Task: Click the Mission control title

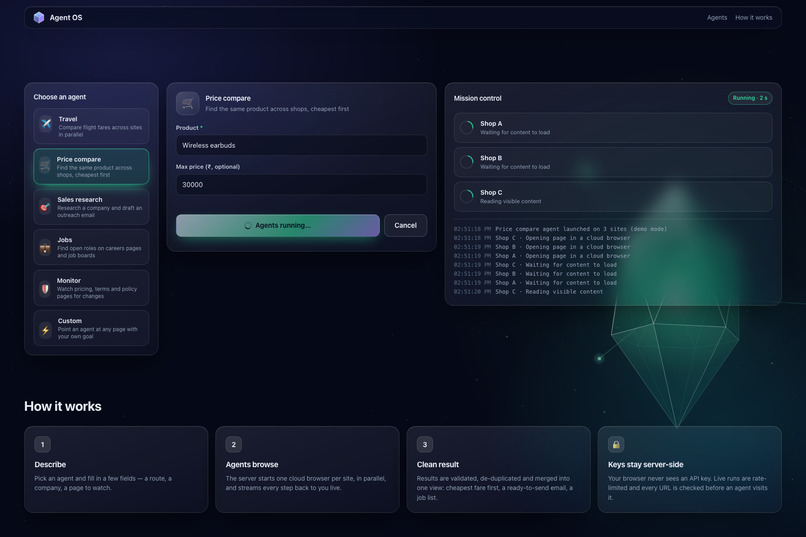Action: pyautogui.click(x=478, y=98)
